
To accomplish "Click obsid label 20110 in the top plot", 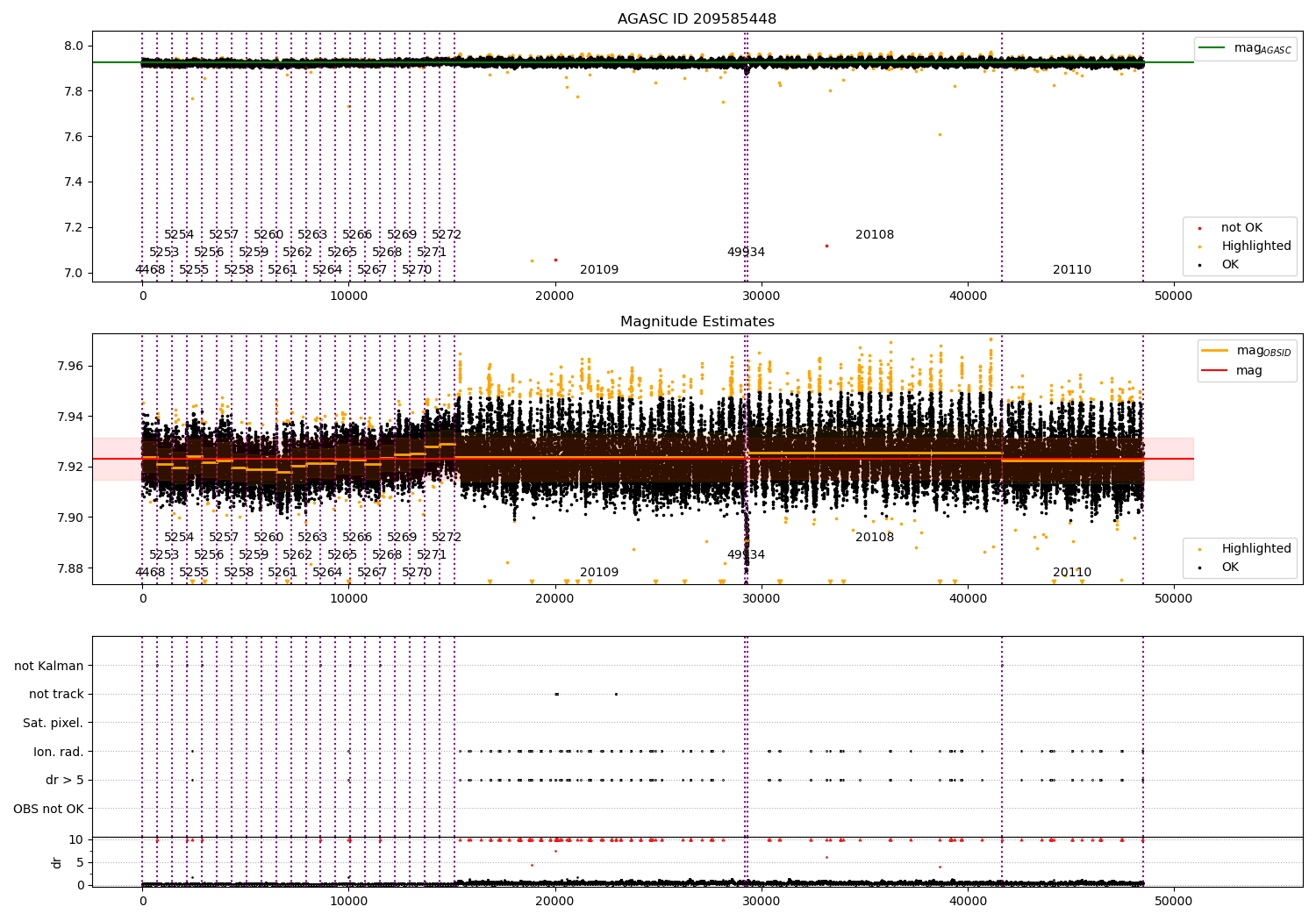I will pos(1072,269).
